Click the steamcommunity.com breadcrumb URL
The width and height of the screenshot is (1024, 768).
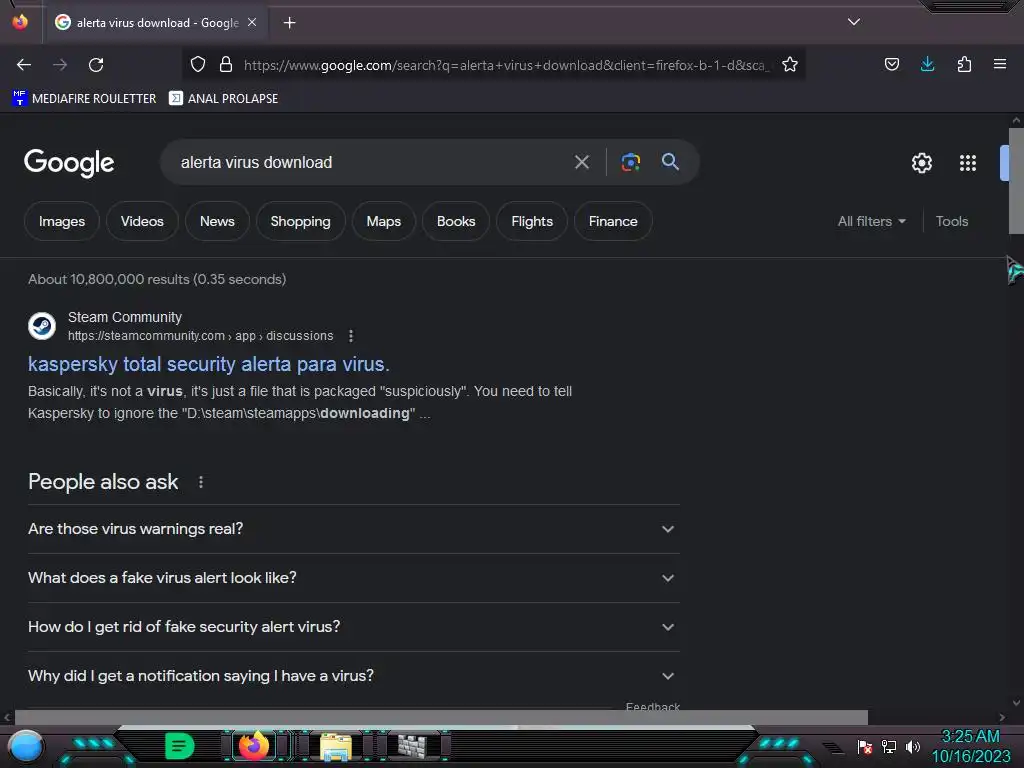tap(200, 336)
